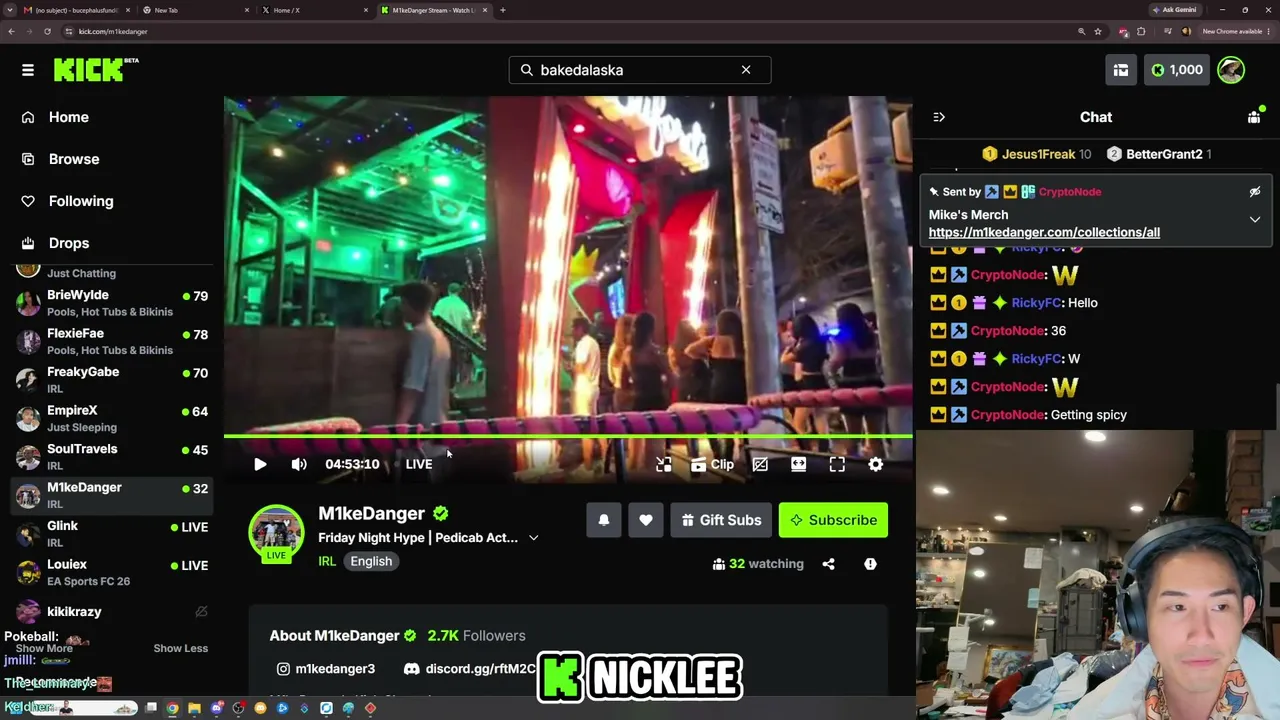Click the Ask Gemini button

click(x=1175, y=10)
